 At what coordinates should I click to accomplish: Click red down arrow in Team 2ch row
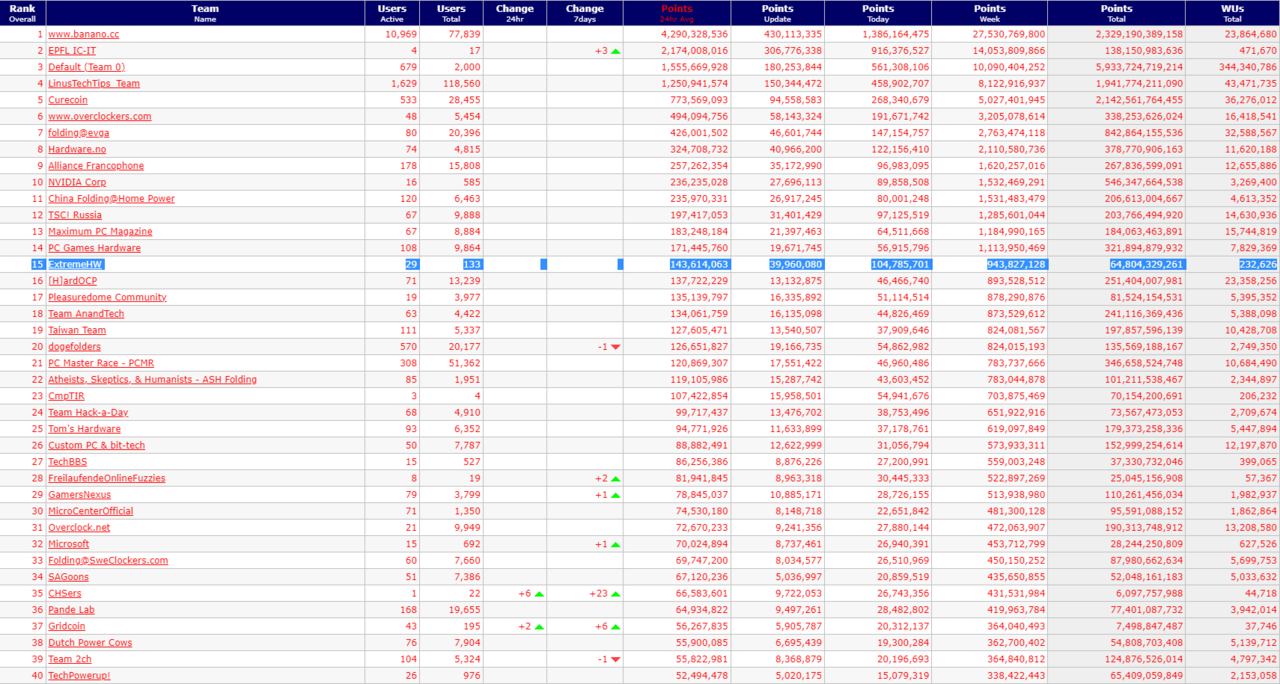[616, 660]
